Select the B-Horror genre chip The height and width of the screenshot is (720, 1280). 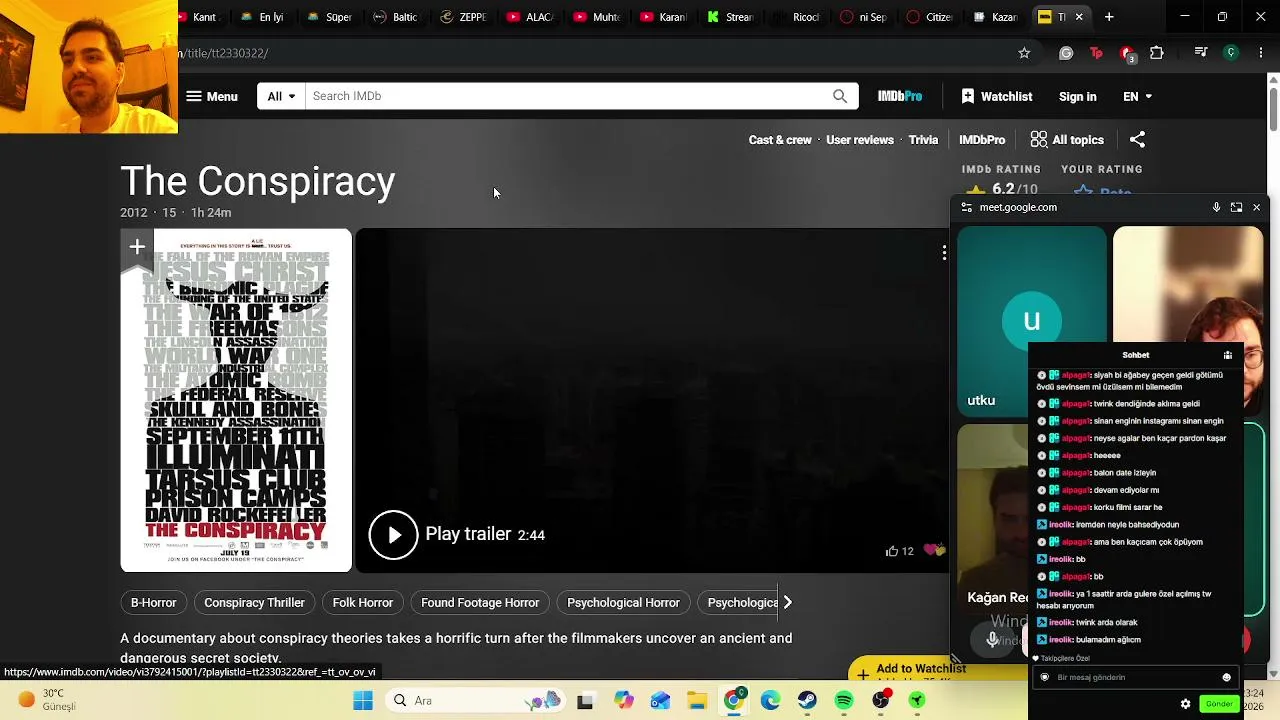pyautogui.click(x=153, y=602)
